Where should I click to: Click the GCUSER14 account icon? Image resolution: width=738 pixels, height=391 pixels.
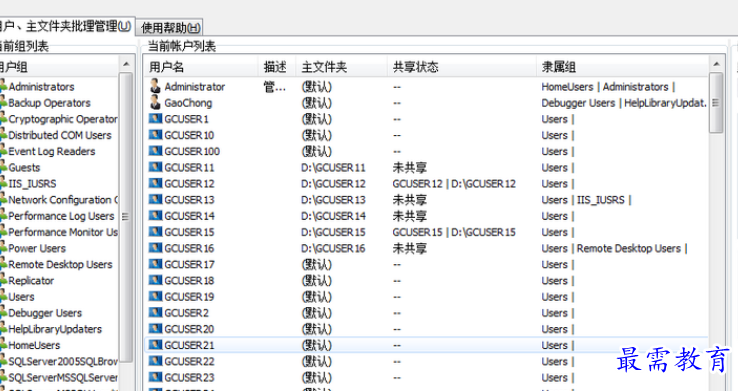point(155,215)
